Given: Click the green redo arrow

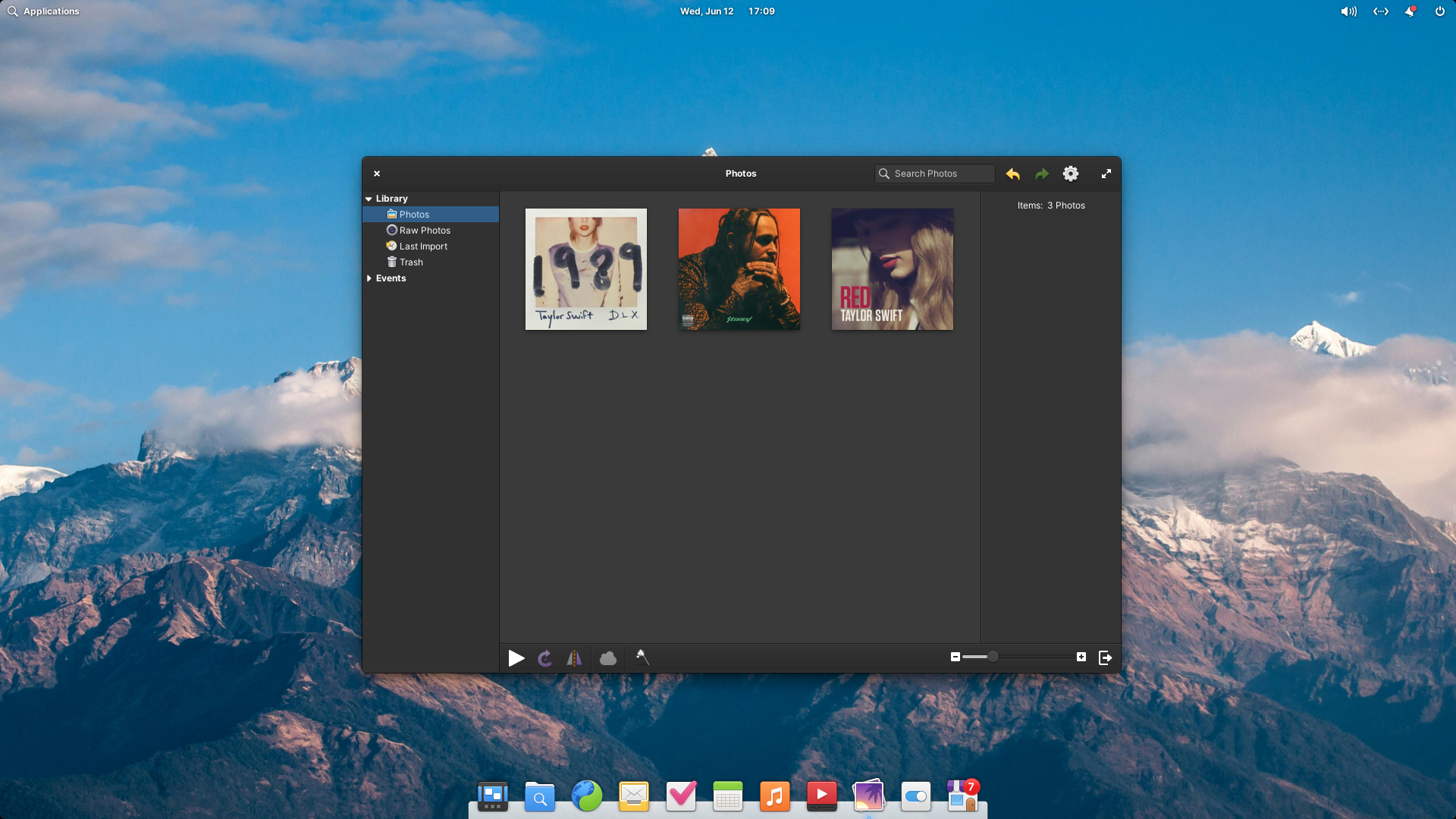Looking at the screenshot, I should (x=1042, y=174).
